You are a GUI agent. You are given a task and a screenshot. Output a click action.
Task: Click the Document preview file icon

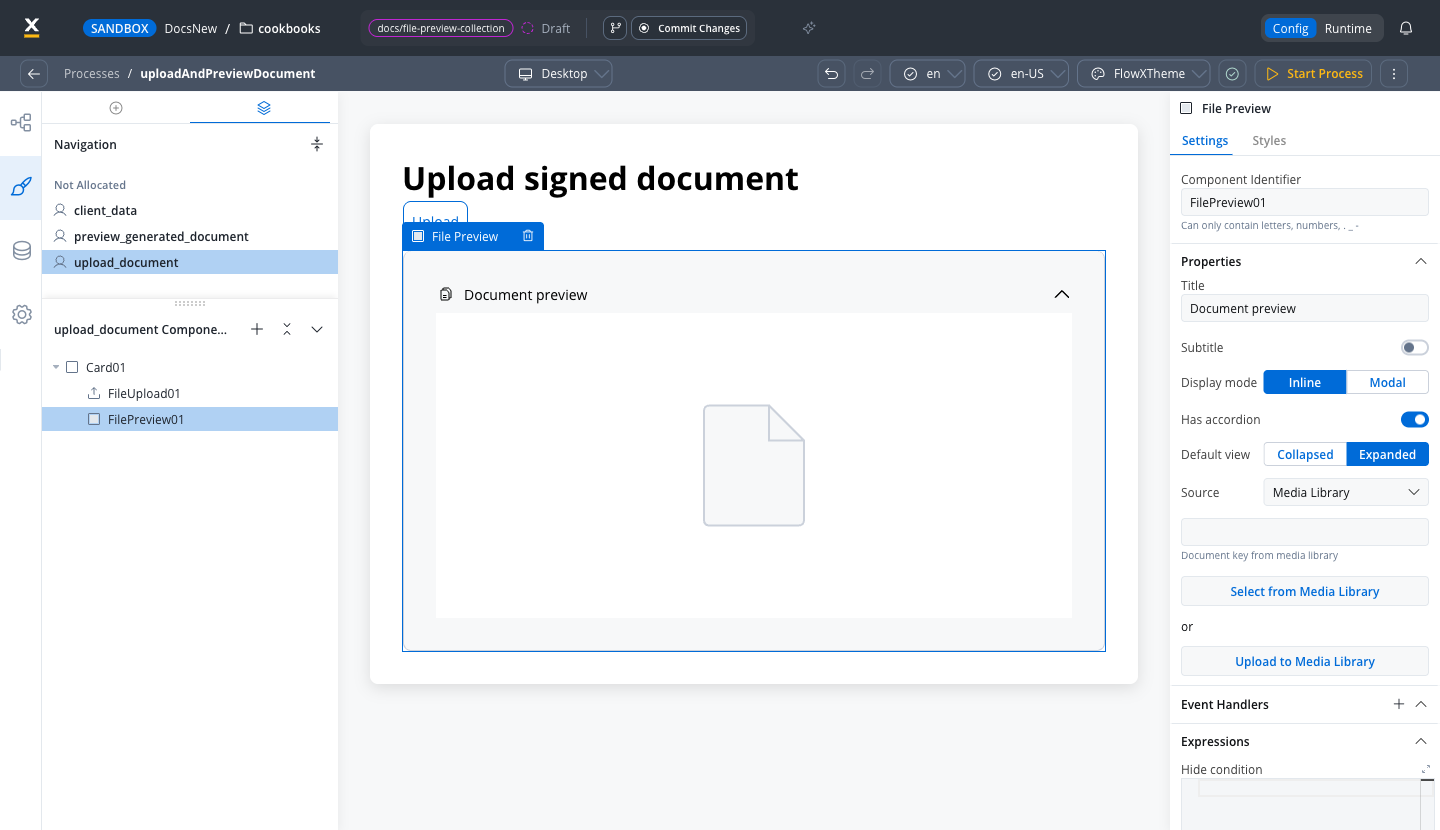(x=446, y=294)
